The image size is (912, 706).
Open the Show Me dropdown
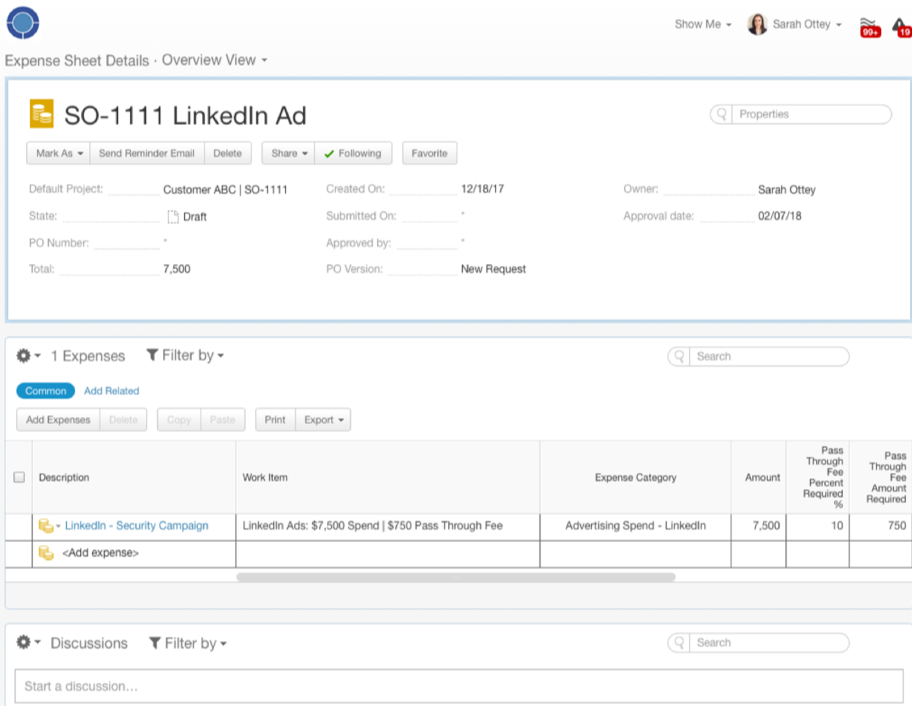[703, 24]
